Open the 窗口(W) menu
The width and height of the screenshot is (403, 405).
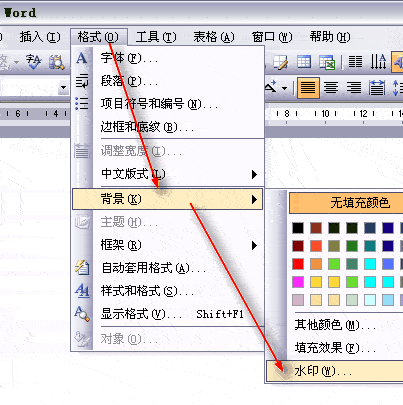pyautogui.click(x=272, y=37)
